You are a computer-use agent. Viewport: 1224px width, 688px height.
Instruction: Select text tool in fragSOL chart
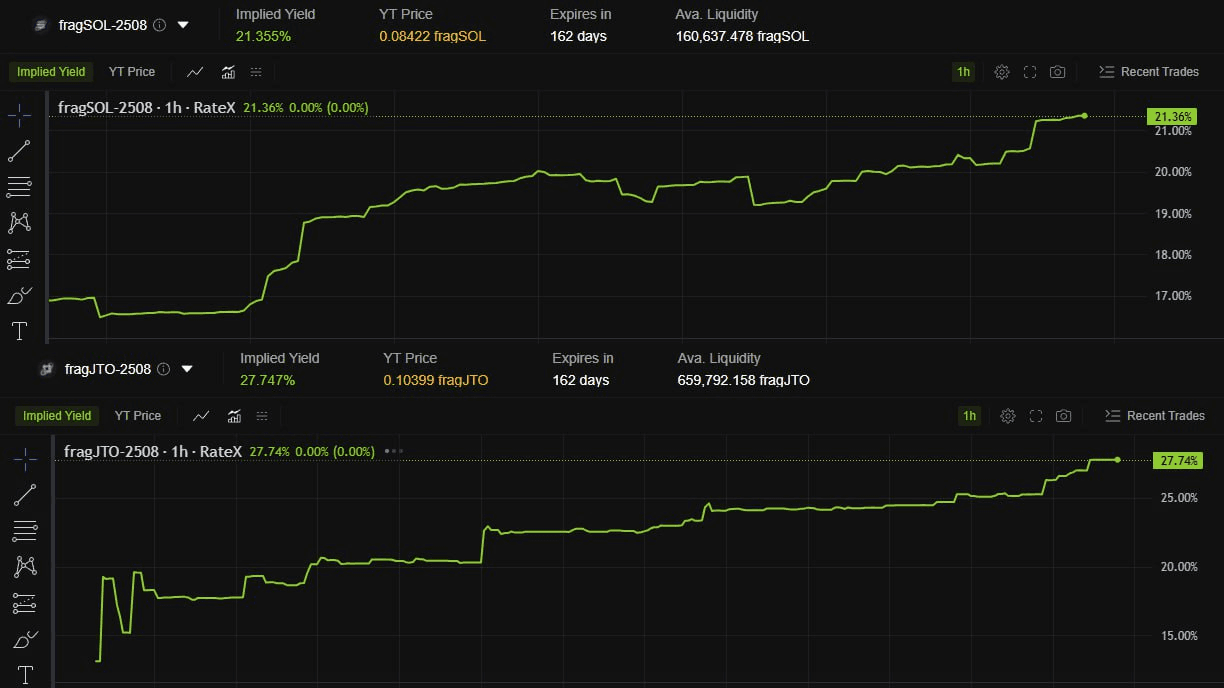point(19,330)
